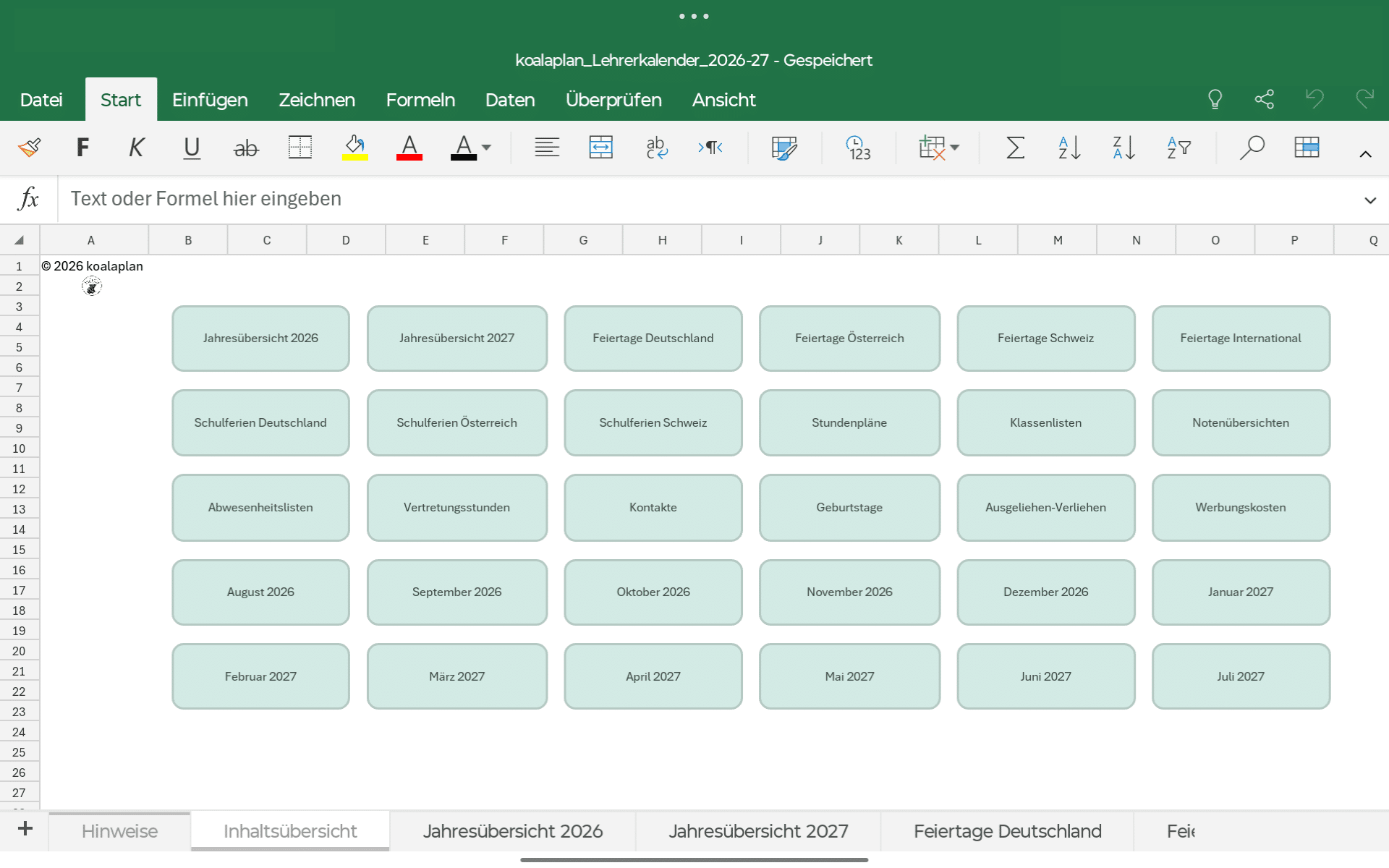Select the Format Painter tool

click(29, 148)
